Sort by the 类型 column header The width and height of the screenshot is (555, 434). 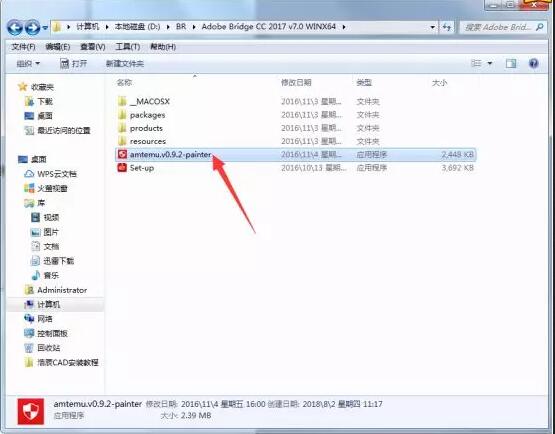(x=364, y=82)
